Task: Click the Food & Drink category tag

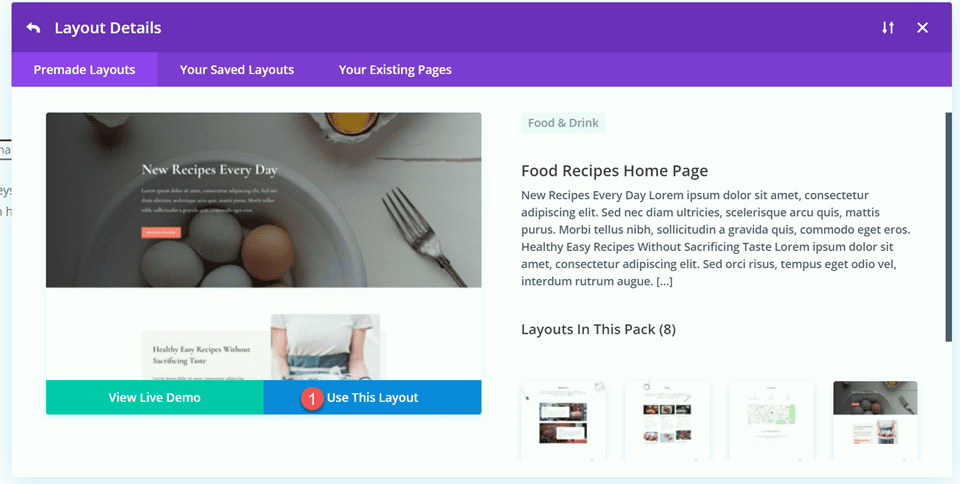Action: (x=563, y=124)
